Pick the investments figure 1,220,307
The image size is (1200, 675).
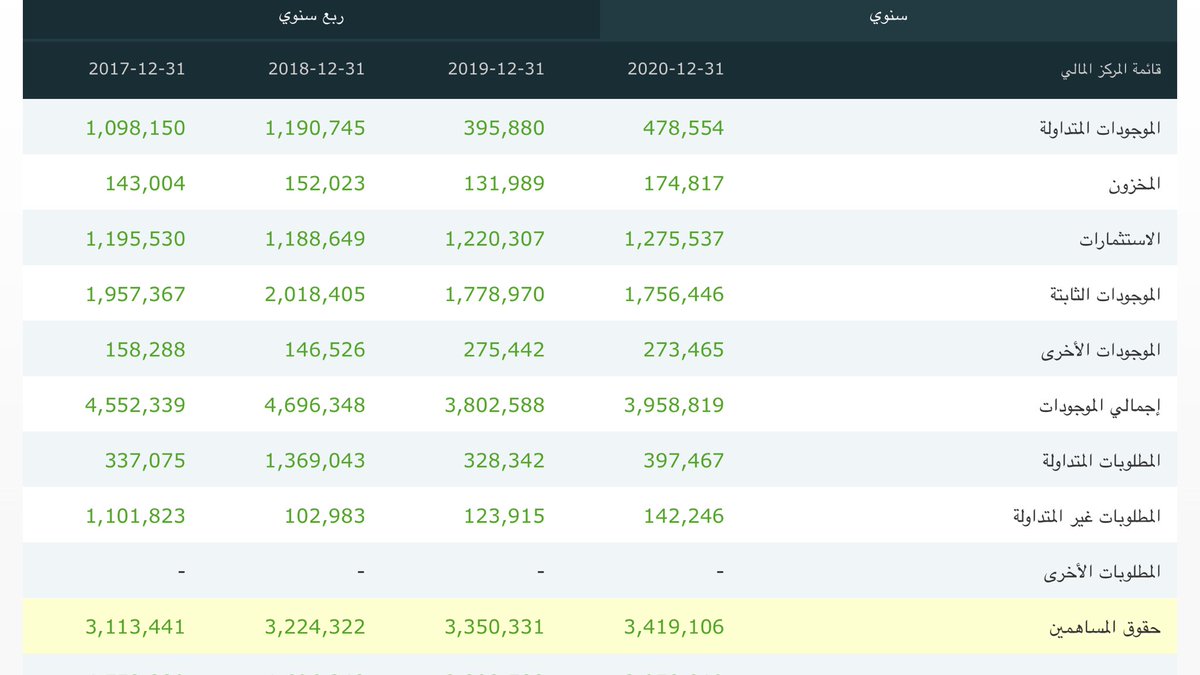pyautogui.click(x=495, y=240)
